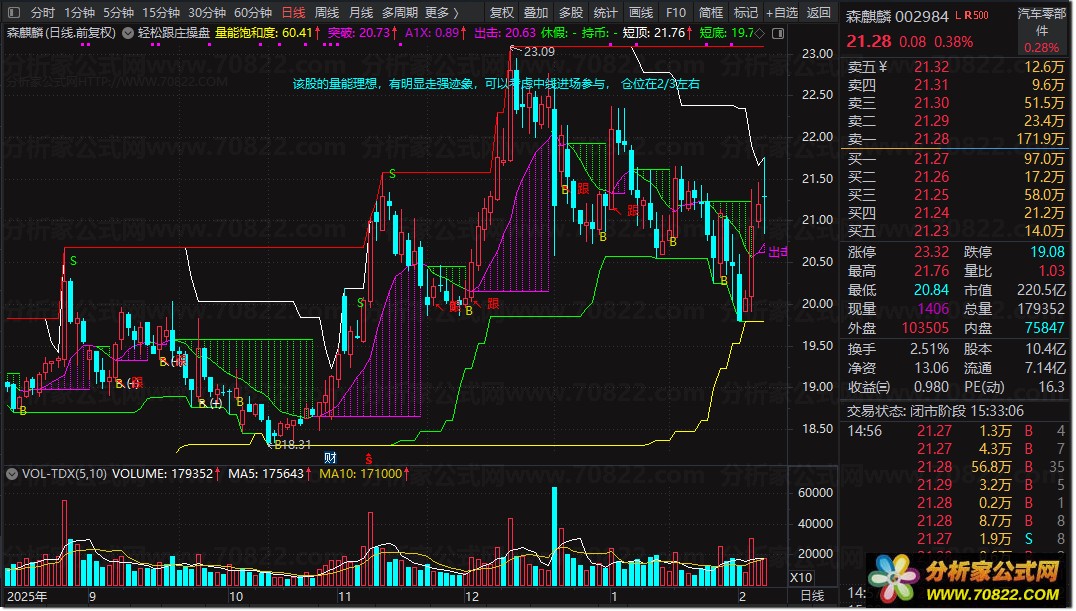Screen dimensions: 1076x611
Task: Click the X10 volume scale label
Action: (x=801, y=577)
